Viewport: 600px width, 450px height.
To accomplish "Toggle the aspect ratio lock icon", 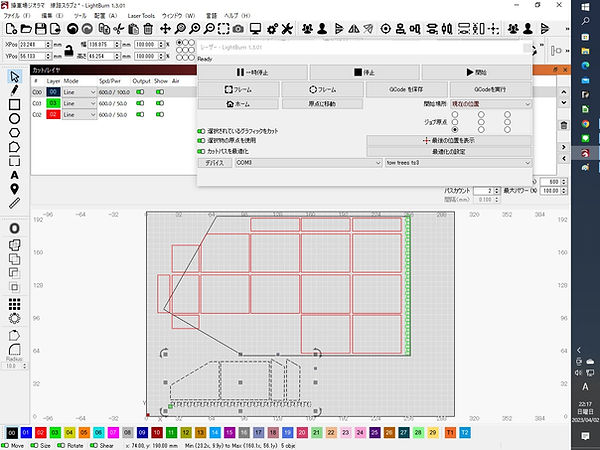I will click(x=69, y=51).
